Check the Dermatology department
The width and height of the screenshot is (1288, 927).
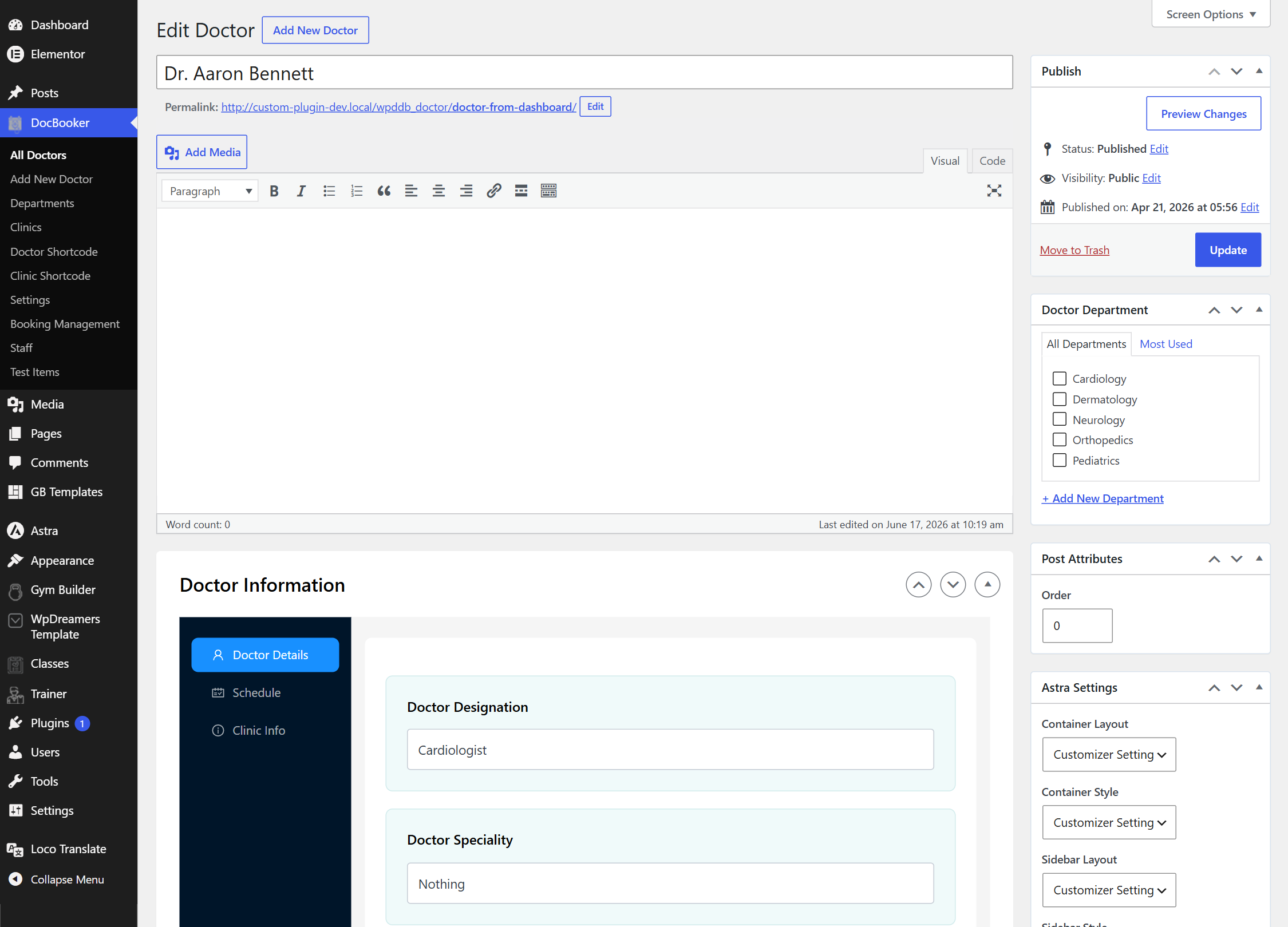(x=1060, y=399)
